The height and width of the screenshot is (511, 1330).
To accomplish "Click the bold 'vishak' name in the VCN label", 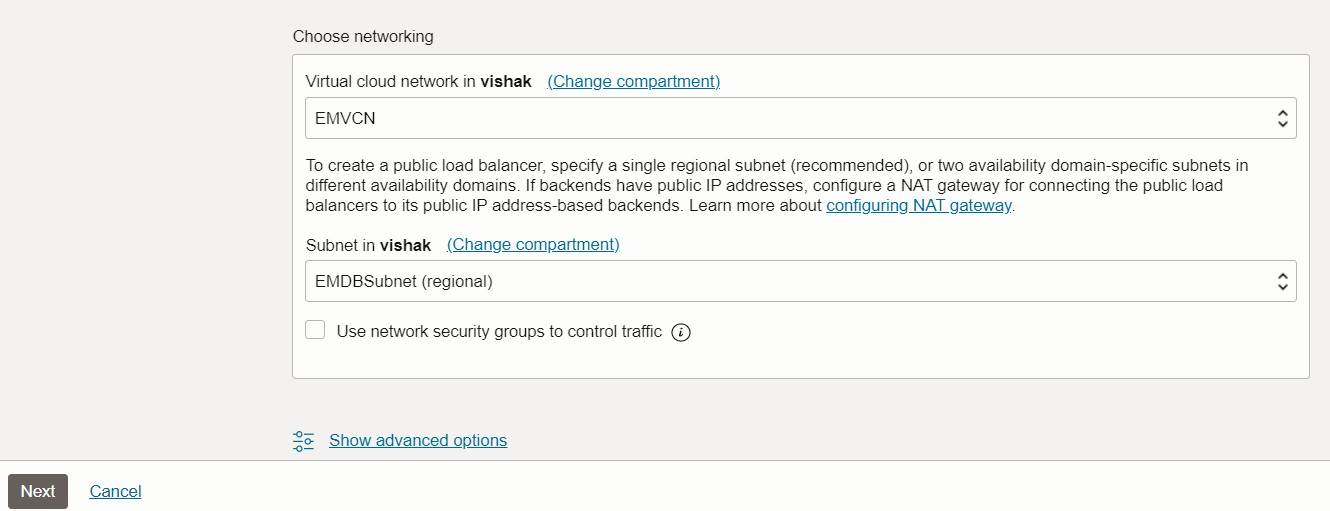I will coord(506,81).
